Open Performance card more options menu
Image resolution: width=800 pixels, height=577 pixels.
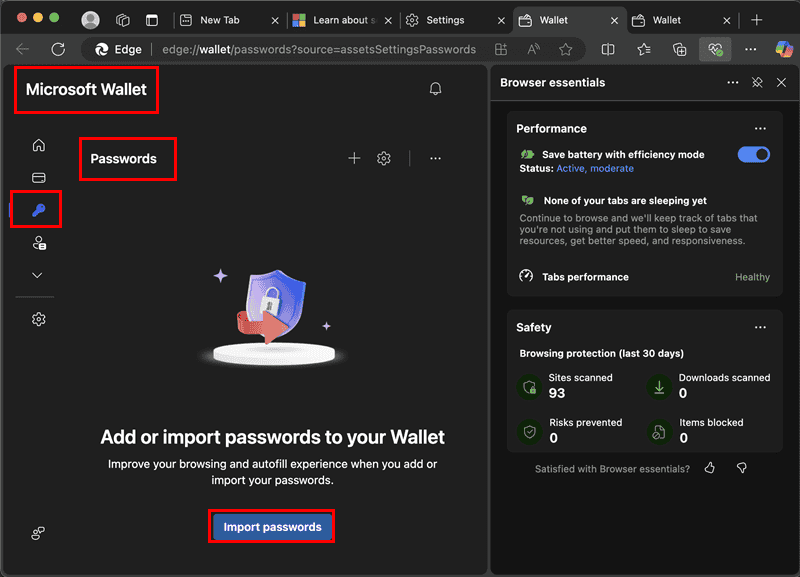pyautogui.click(x=760, y=128)
